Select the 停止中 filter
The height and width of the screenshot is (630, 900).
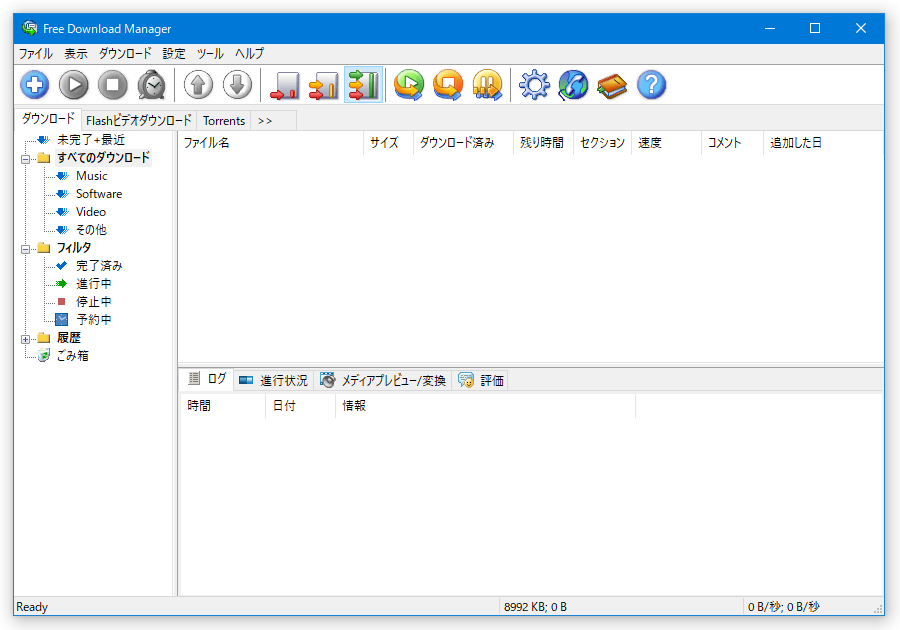pos(94,301)
